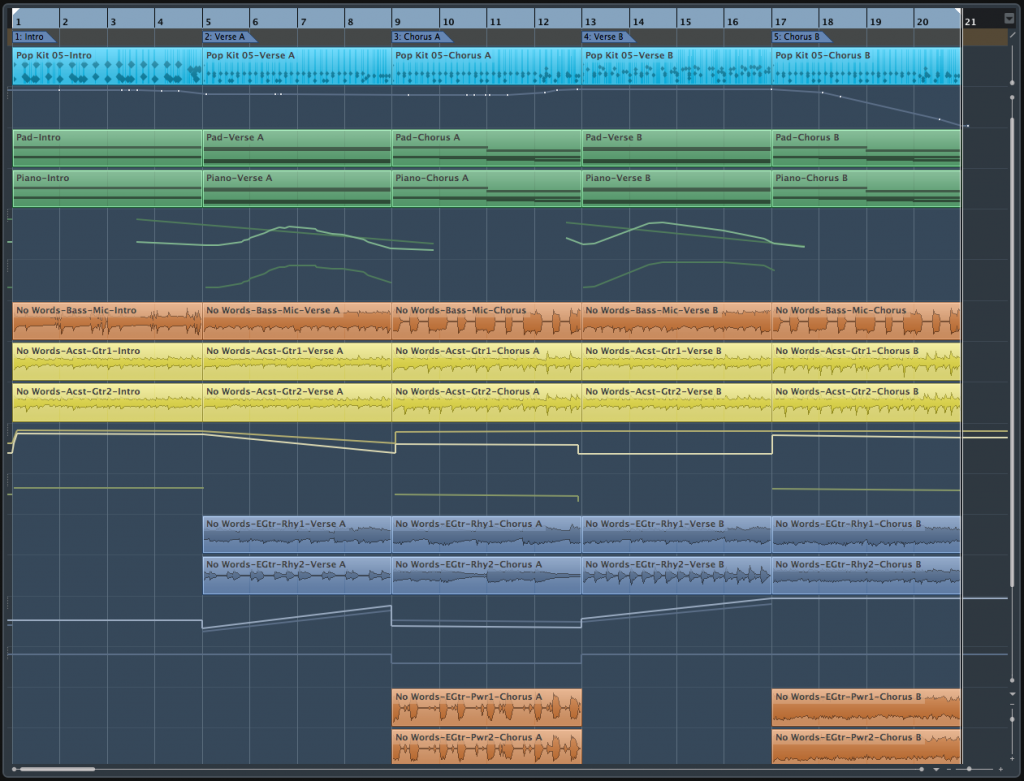Select the Piano-Chorus A MIDI clip
The width and height of the screenshot is (1024, 781).
(487, 189)
